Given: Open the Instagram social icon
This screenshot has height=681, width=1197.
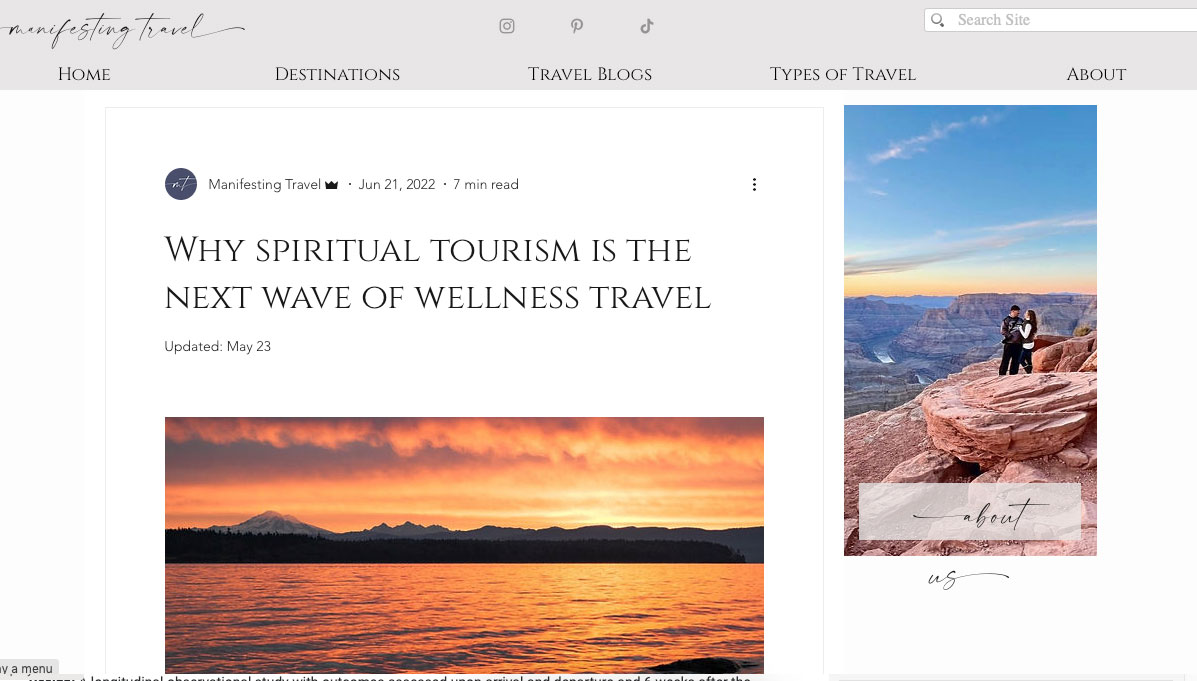Looking at the screenshot, I should click(507, 26).
